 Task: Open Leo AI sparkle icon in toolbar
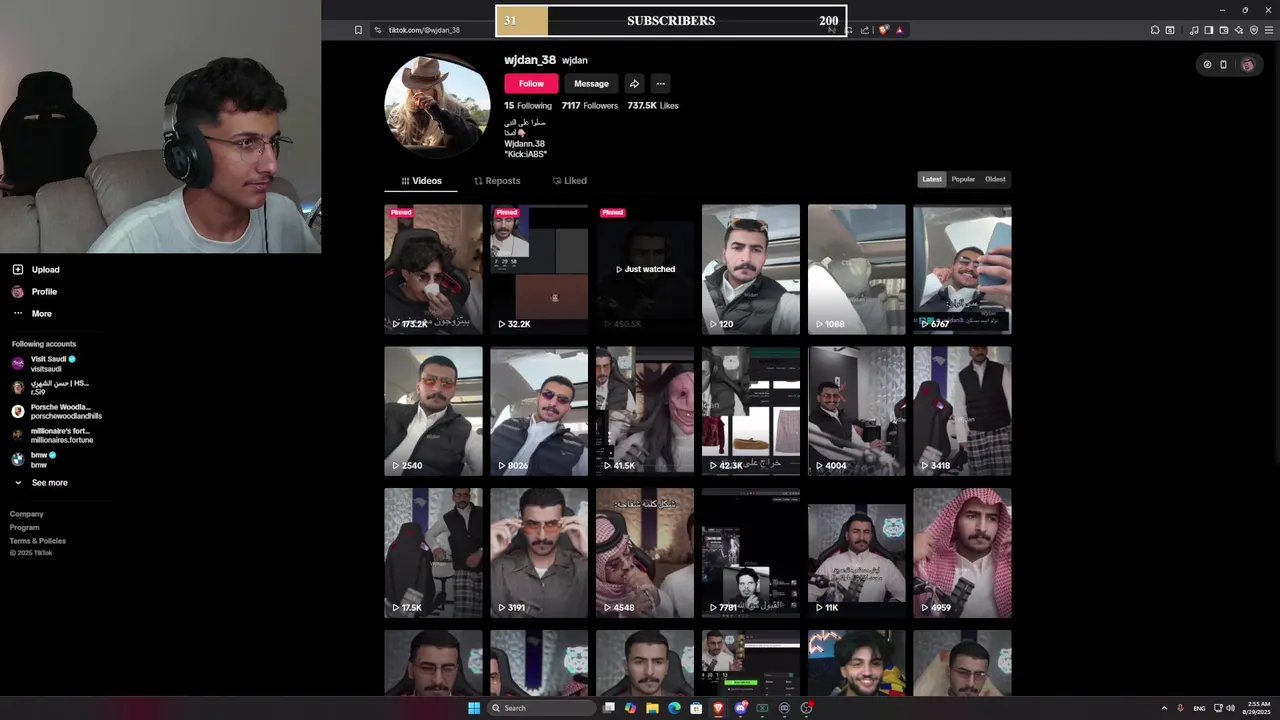(x=1239, y=30)
